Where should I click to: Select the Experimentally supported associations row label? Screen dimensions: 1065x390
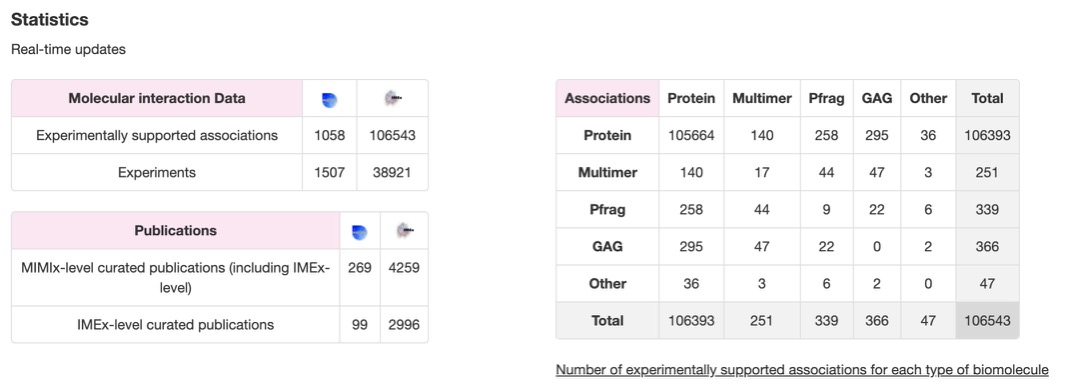coord(157,135)
